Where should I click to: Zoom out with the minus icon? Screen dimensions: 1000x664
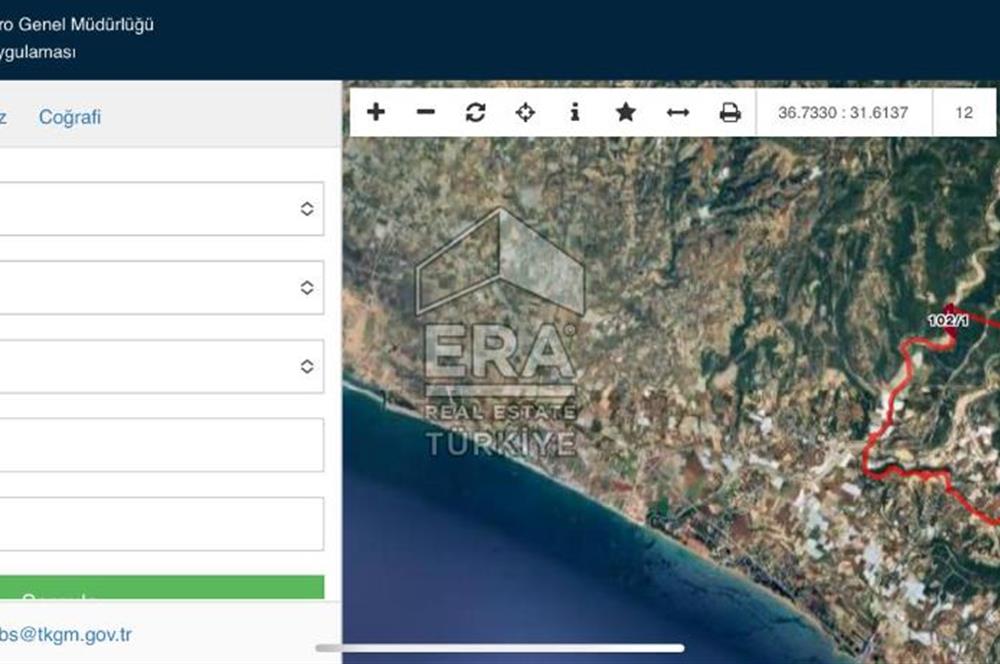(x=425, y=112)
